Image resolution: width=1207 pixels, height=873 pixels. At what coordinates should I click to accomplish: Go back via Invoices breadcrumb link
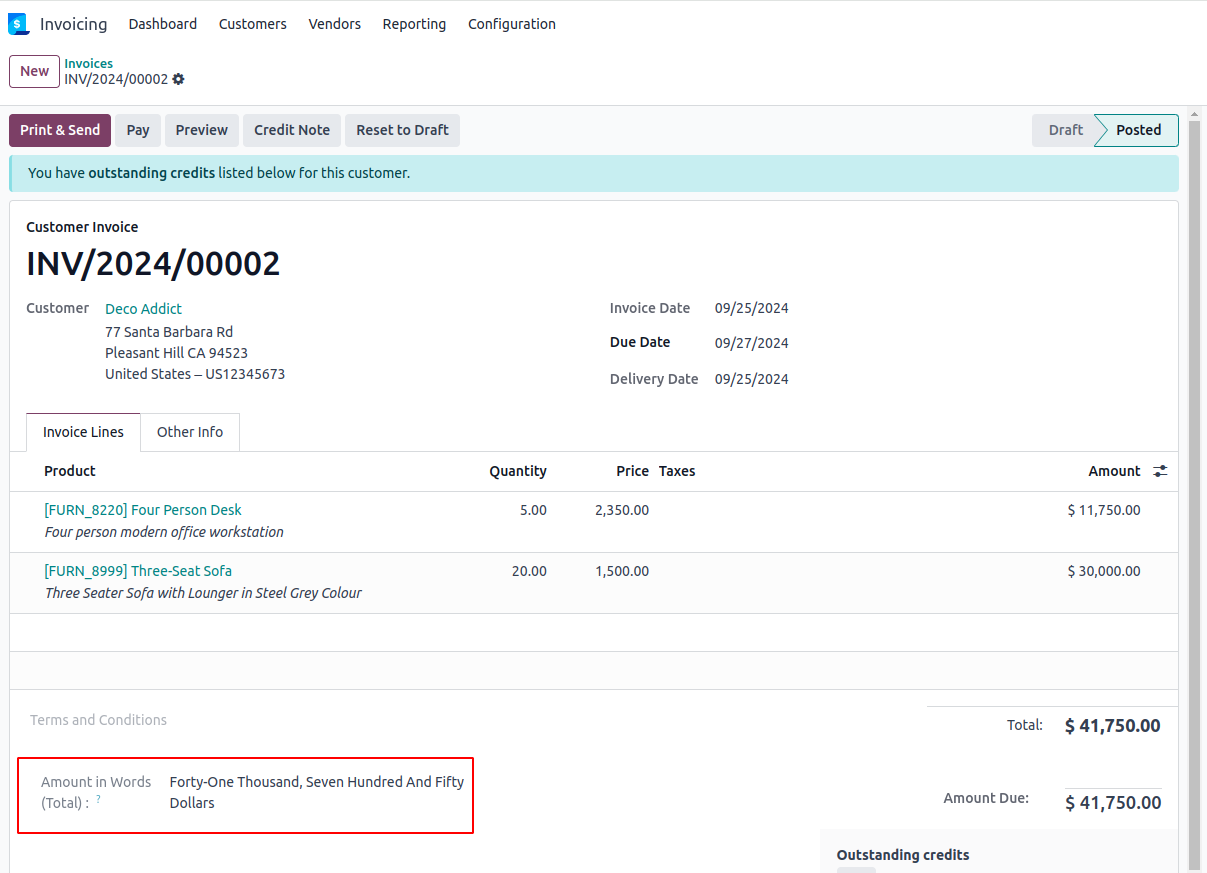(89, 63)
